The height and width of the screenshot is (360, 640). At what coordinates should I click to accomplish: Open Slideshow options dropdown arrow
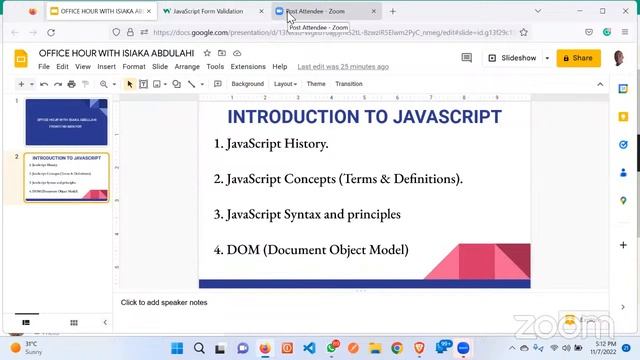[x=547, y=58]
